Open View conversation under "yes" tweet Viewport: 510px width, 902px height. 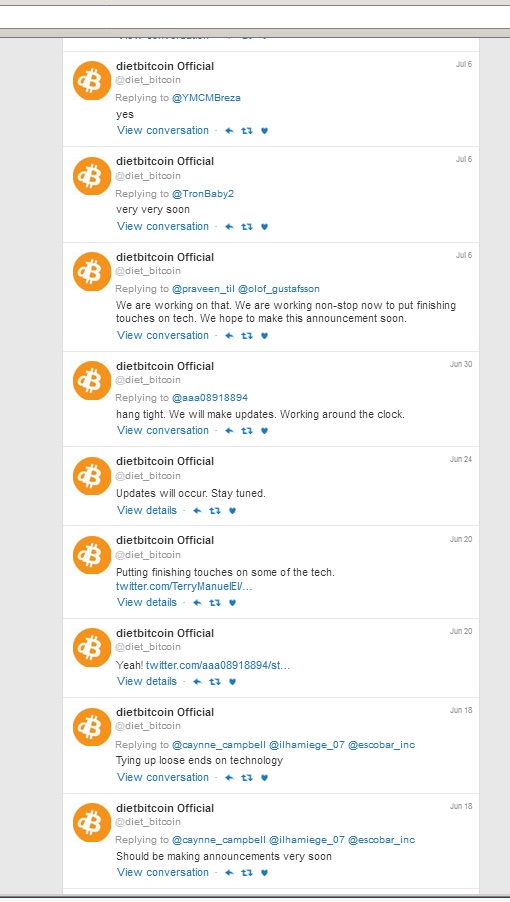click(x=163, y=130)
